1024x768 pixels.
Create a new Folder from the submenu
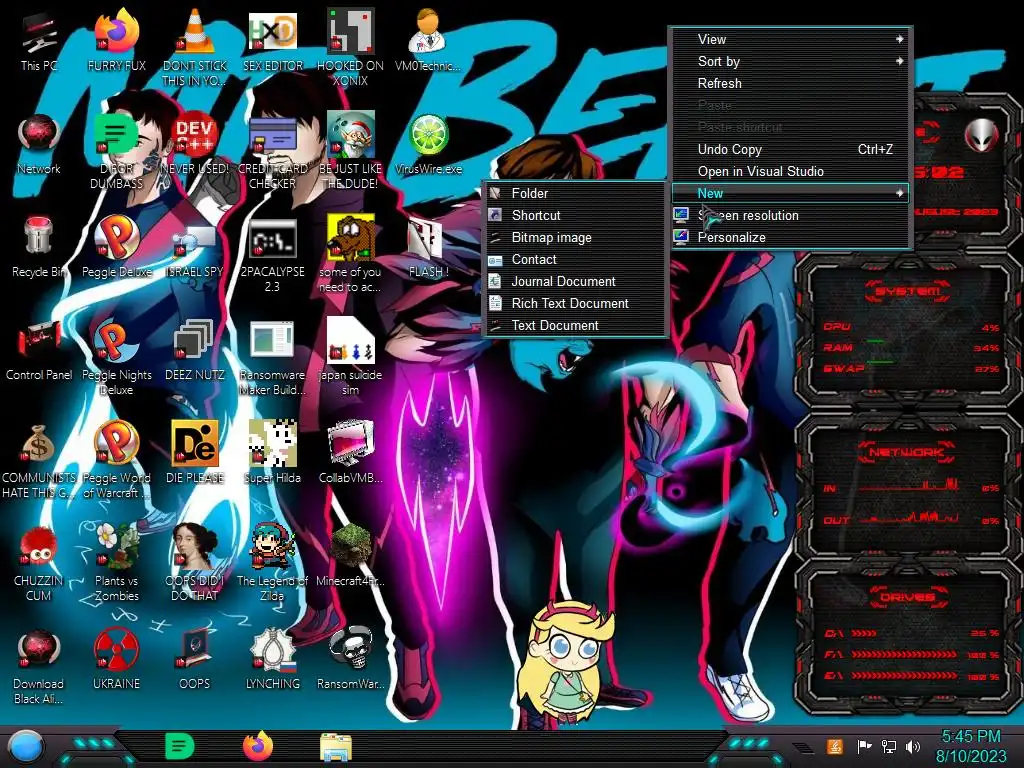point(575,193)
